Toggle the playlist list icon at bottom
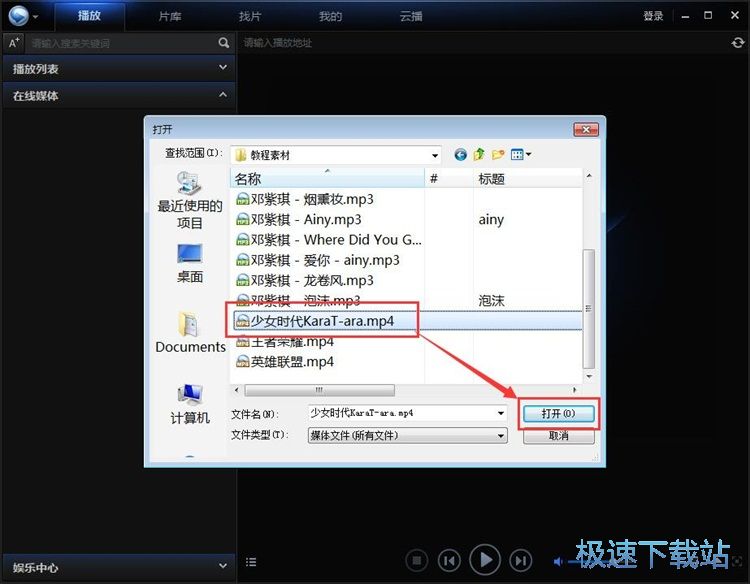 (251, 562)
